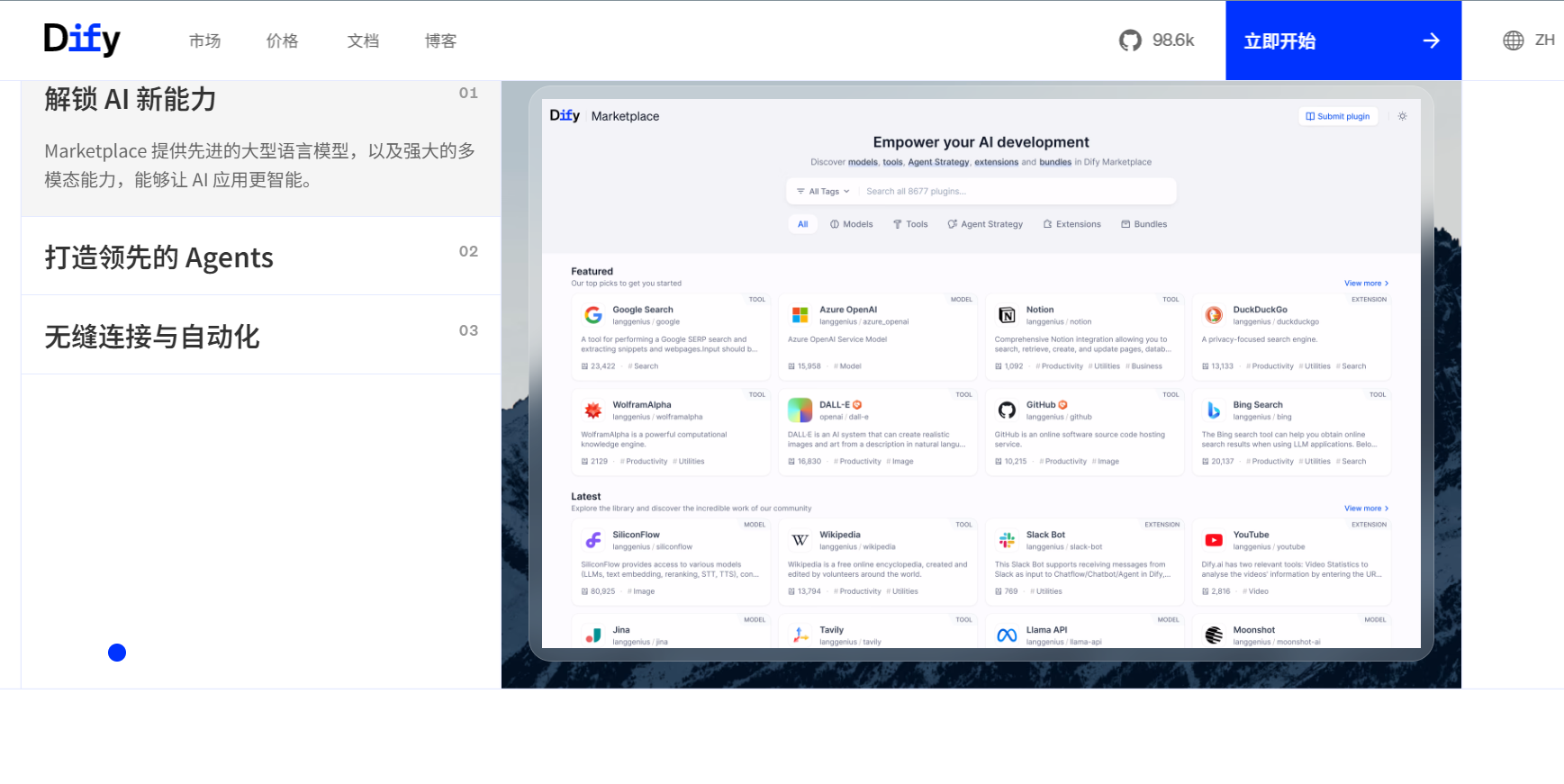The width and height of the screenshot is (1564, 784).
Task: Click the 98.6k star count
Action: (x=1173, y=41)
